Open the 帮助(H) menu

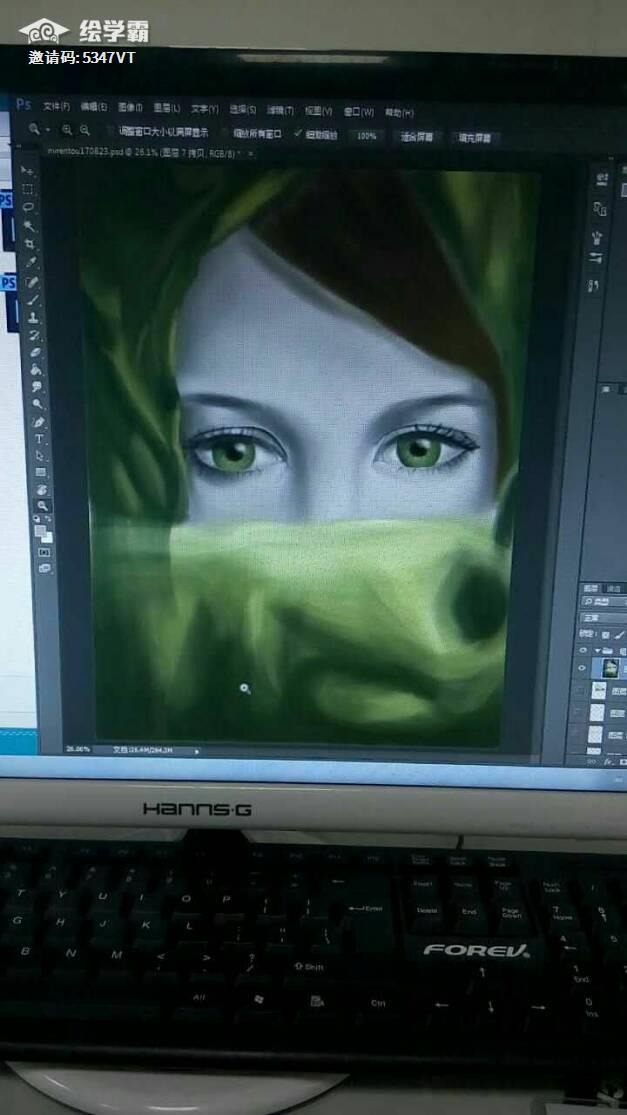pos(400,112)
